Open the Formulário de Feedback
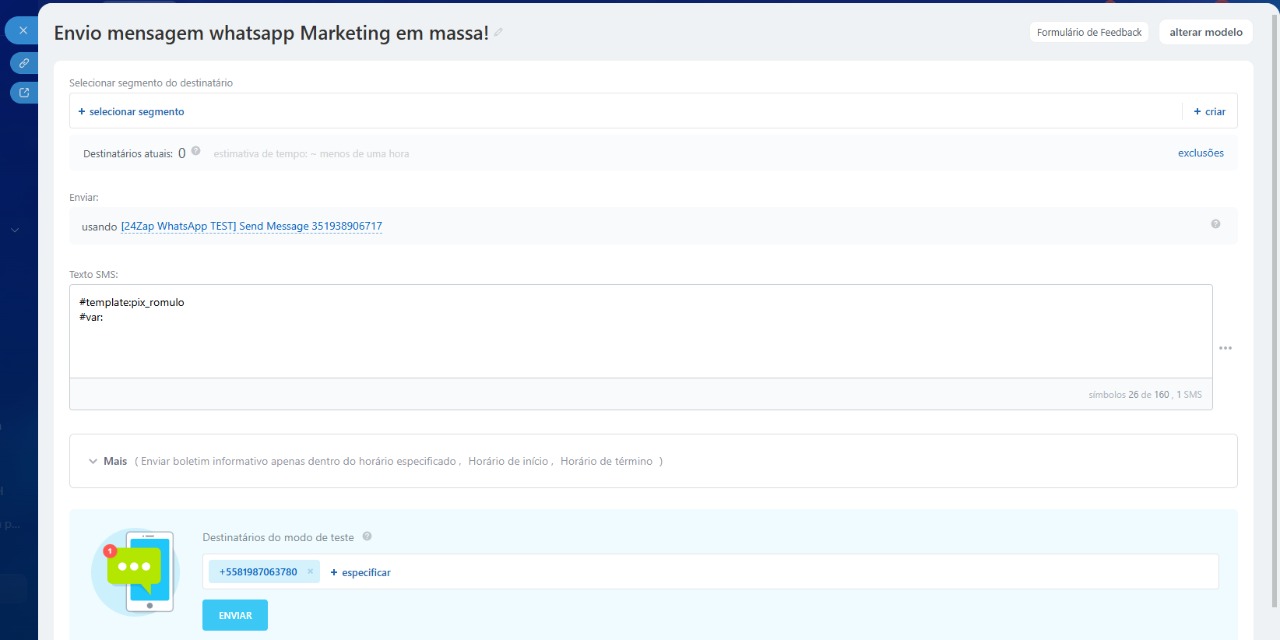The width and height of the screenshot is (1280, 640). tap(1088, 32)
